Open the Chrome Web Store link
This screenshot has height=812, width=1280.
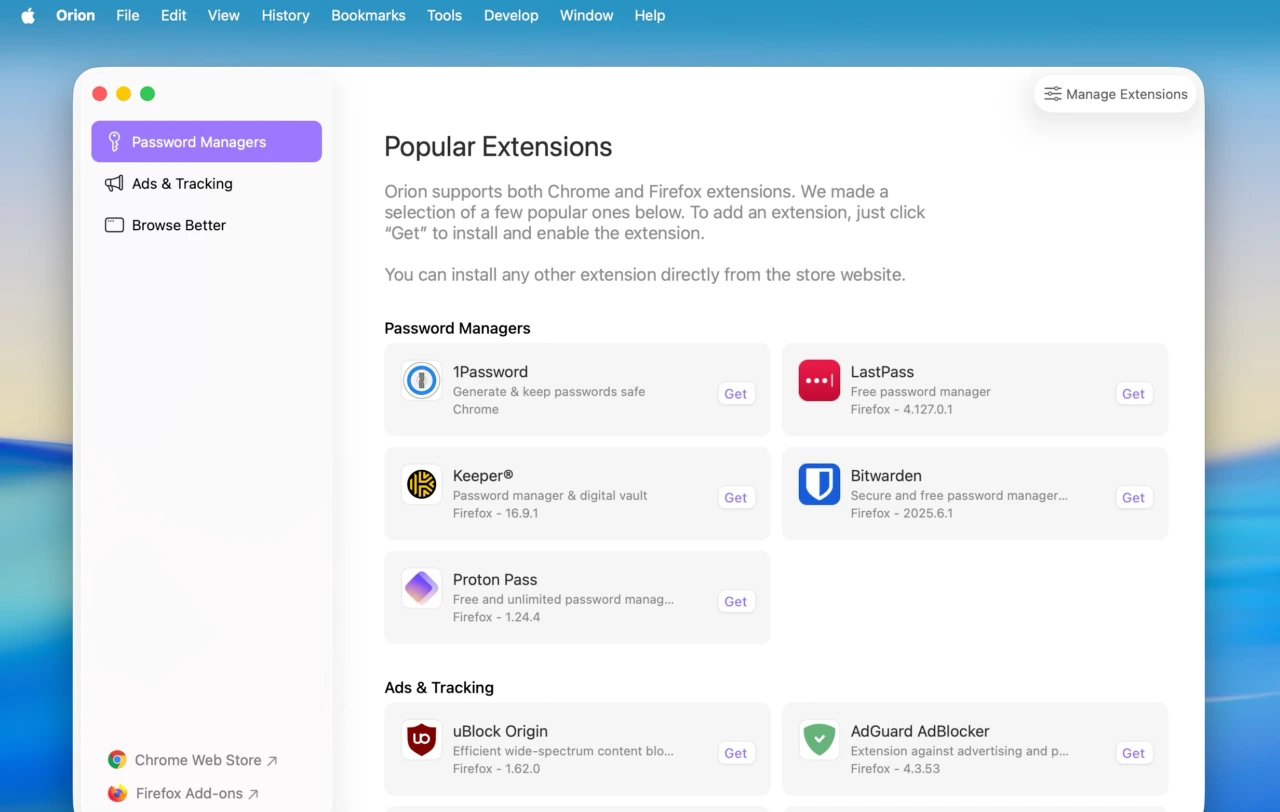(197, 761)
